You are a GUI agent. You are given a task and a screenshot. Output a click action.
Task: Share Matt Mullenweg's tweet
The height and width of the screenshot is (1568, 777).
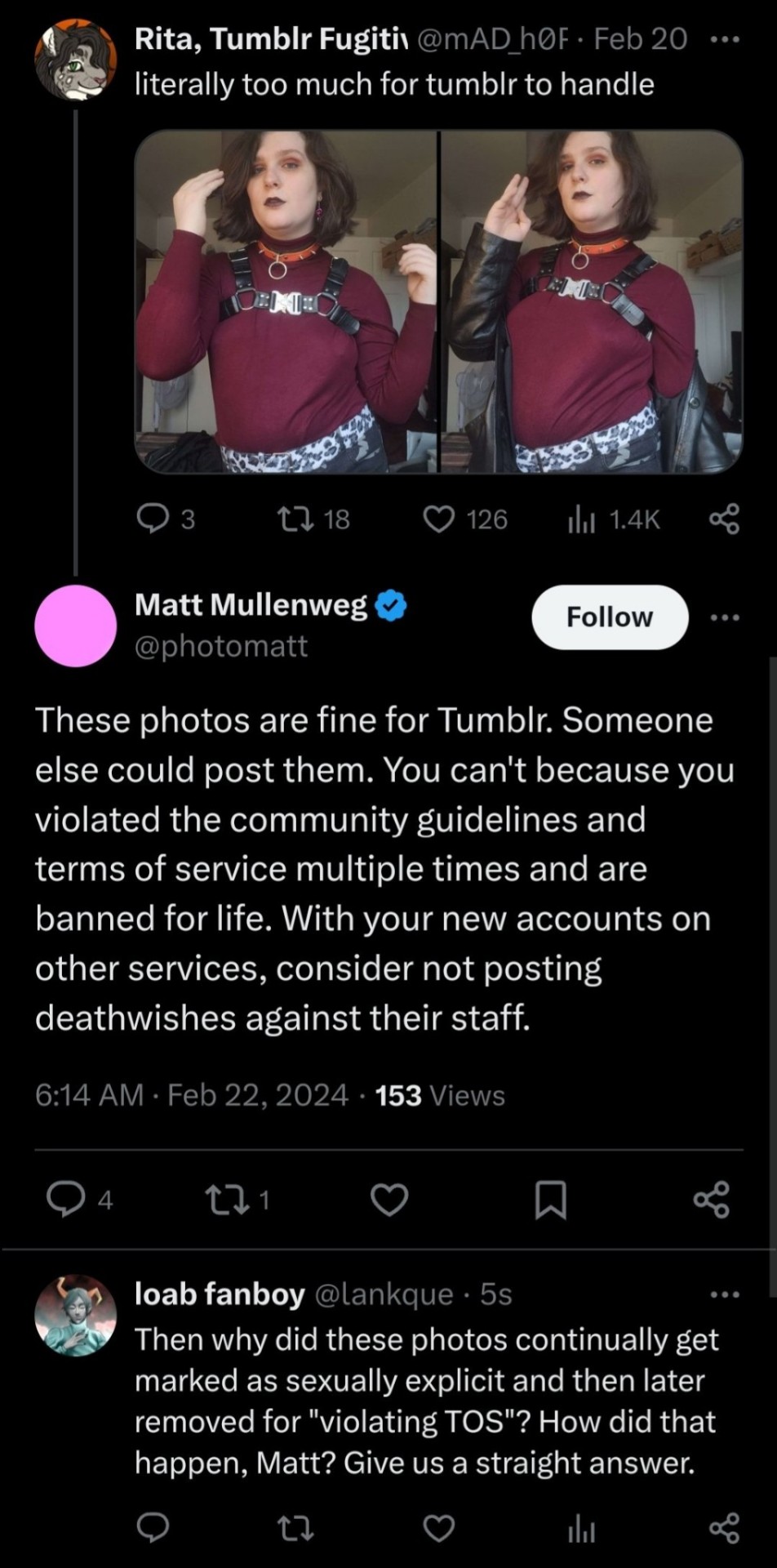coord(711,1199)
